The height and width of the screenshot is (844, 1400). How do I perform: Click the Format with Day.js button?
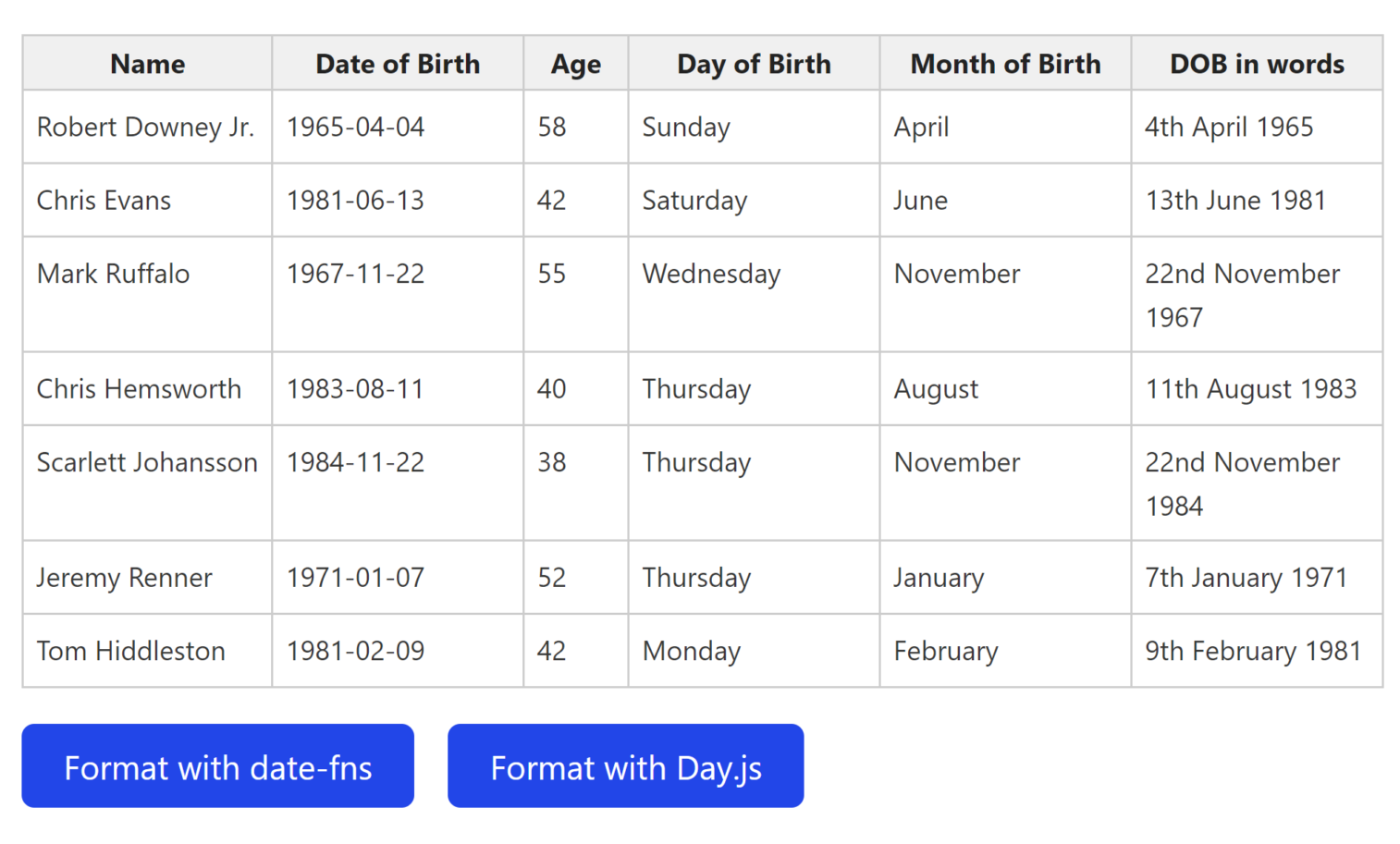pos(626,765)
